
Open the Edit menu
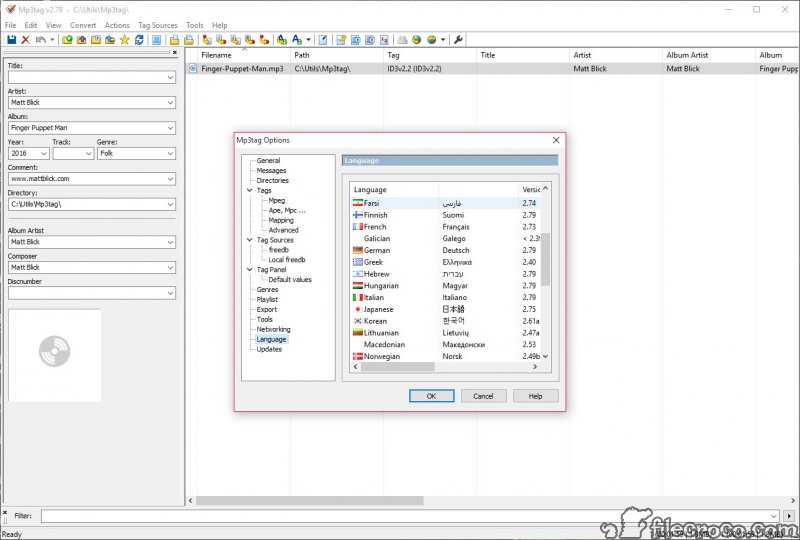click(x=31, y=25)
